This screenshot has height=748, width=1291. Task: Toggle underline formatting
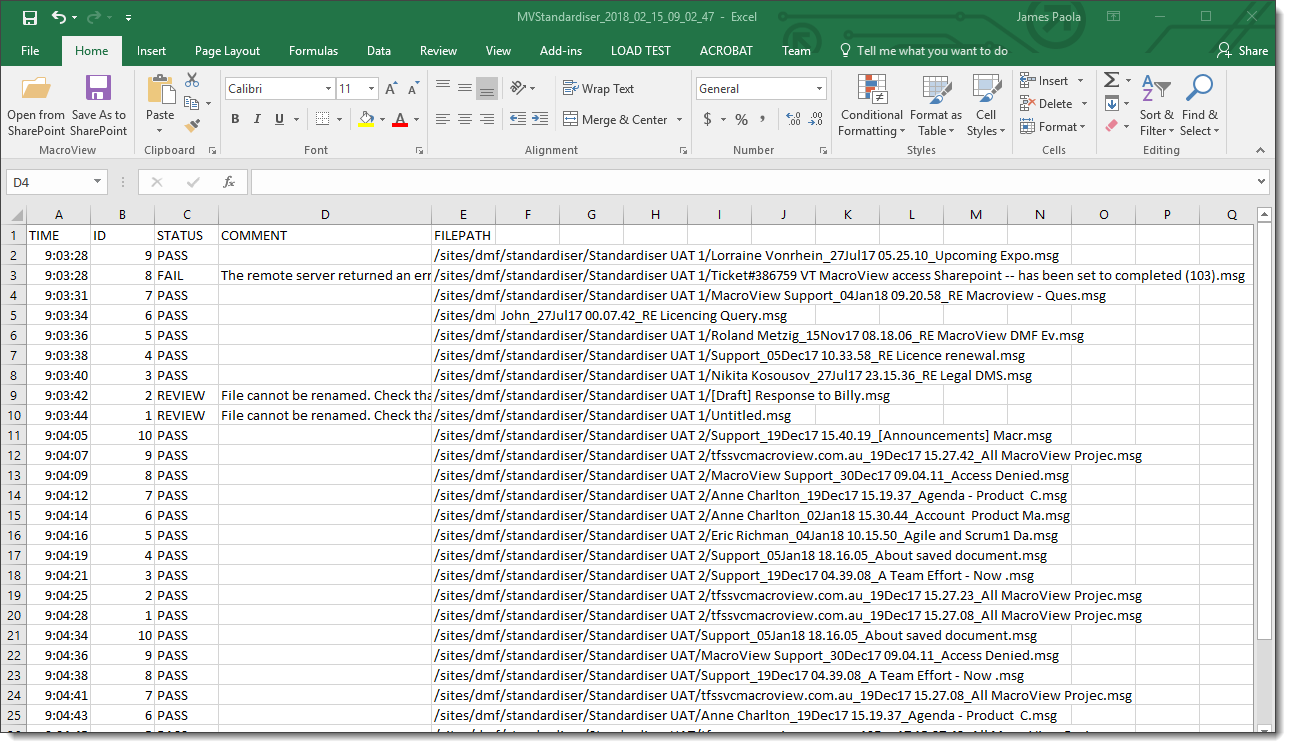[279, 119]
